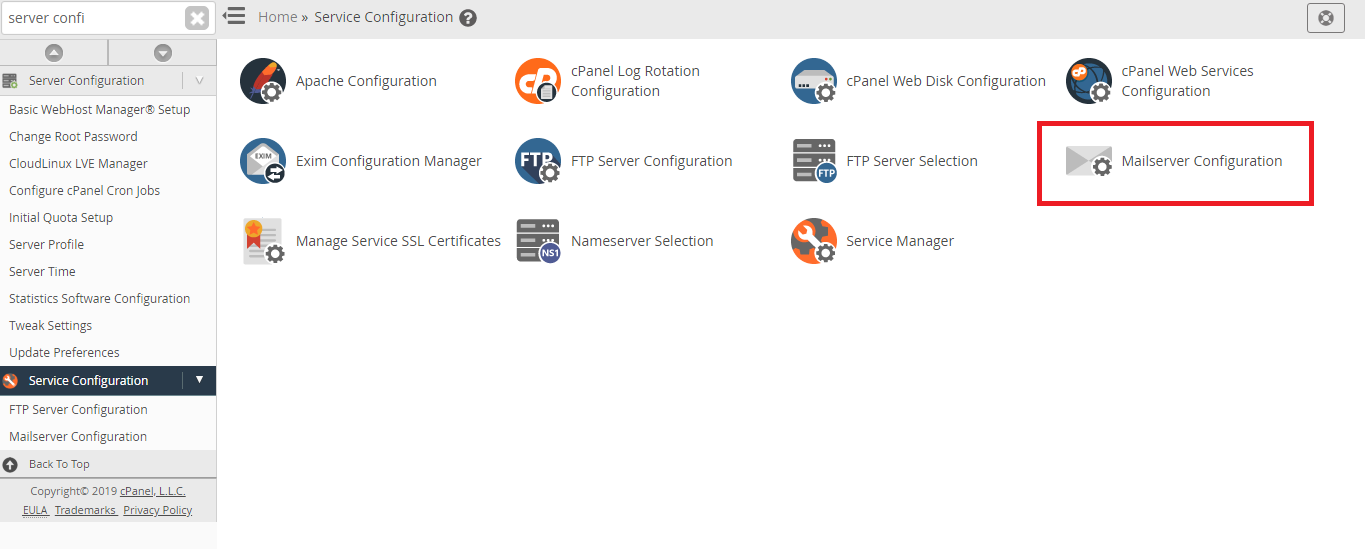Open the Apache Configuration feather icon
This screenshot has height=549, width=1365.
(x=263, y=81)
